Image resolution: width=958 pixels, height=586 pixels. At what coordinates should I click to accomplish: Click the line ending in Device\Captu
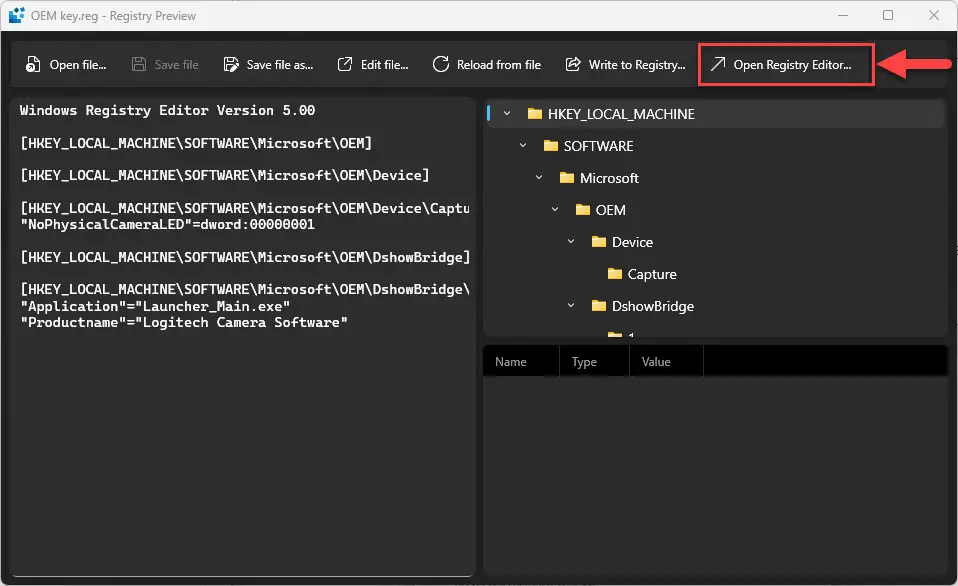(x=245, y=208)
